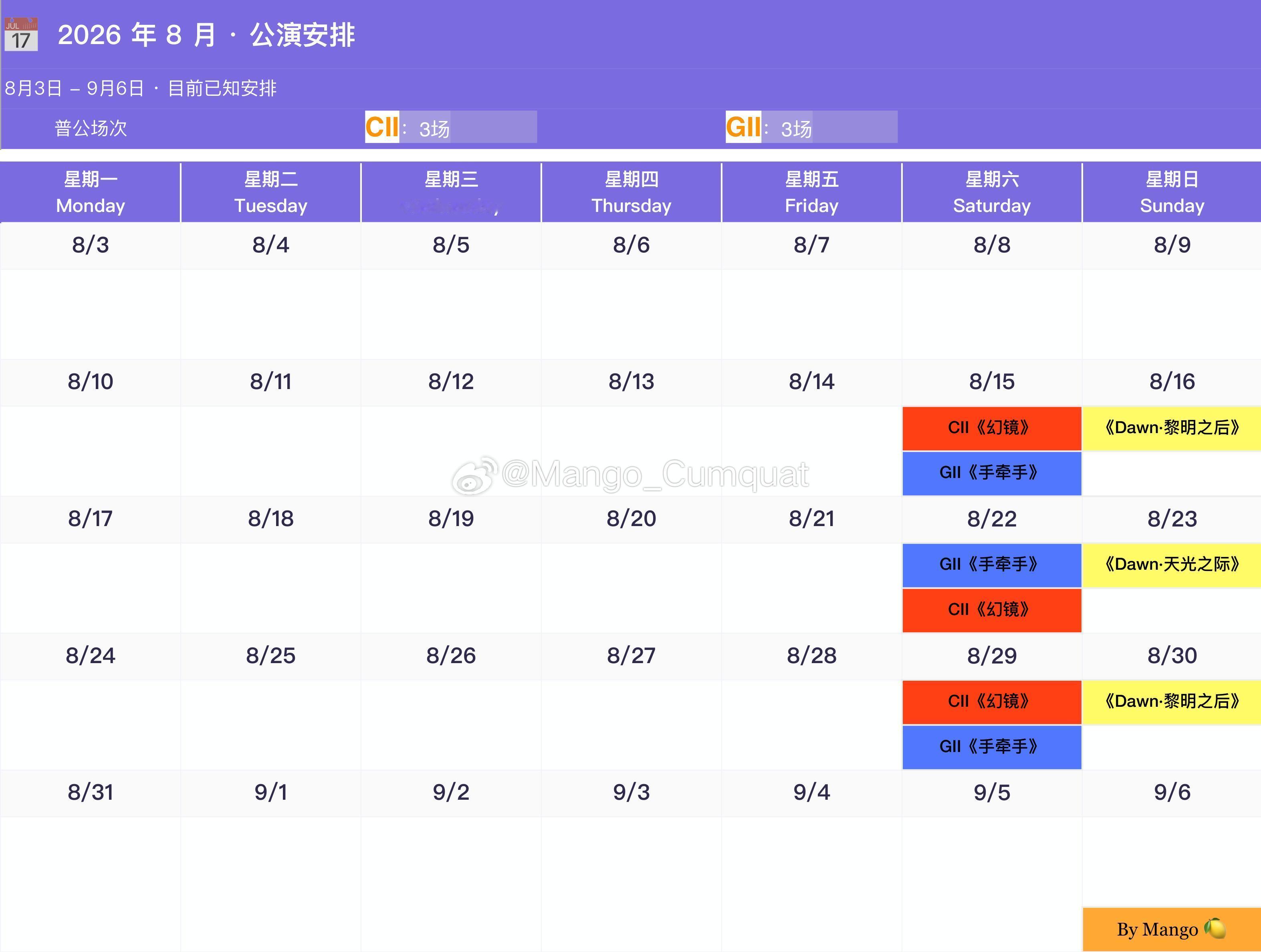Click the 8/9 date cell
1261x952 pixels.
pyautogui.click(x=1172, y=246)
